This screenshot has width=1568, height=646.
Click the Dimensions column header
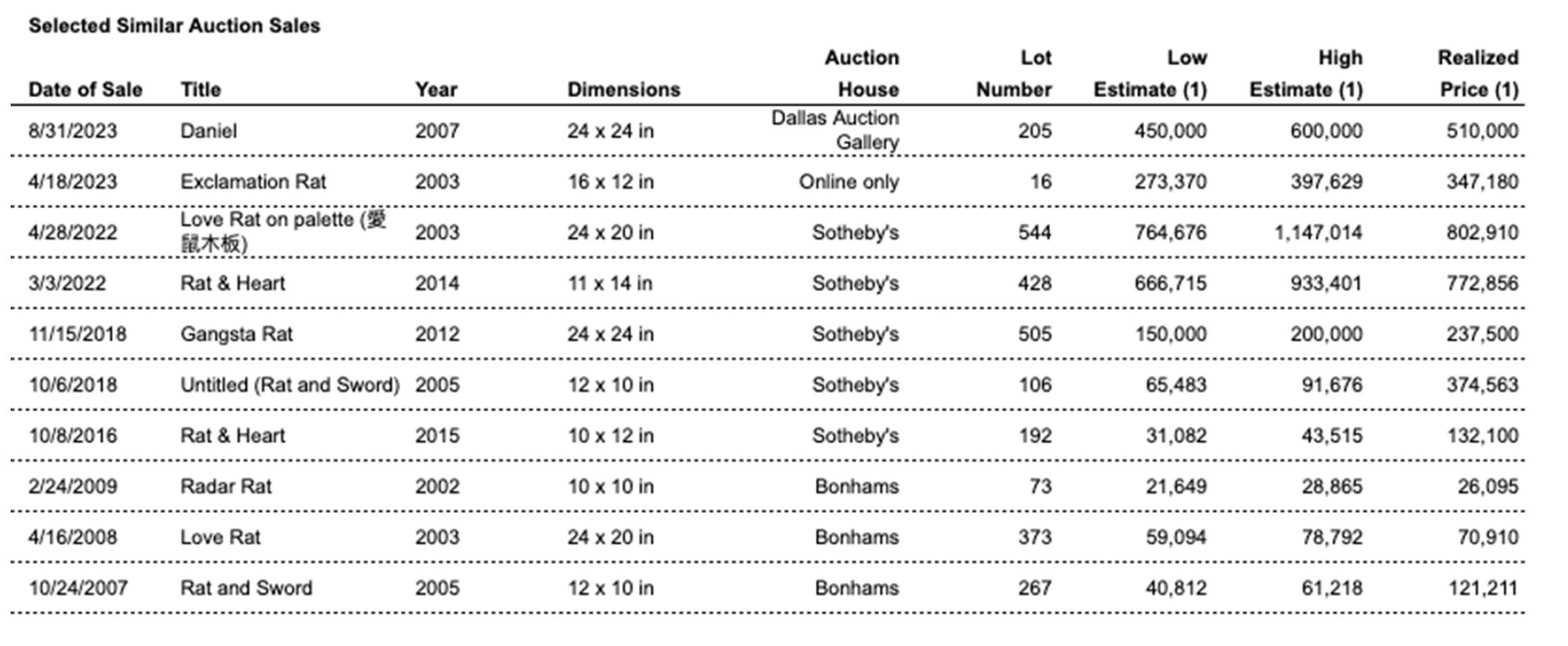coord(624,90)
